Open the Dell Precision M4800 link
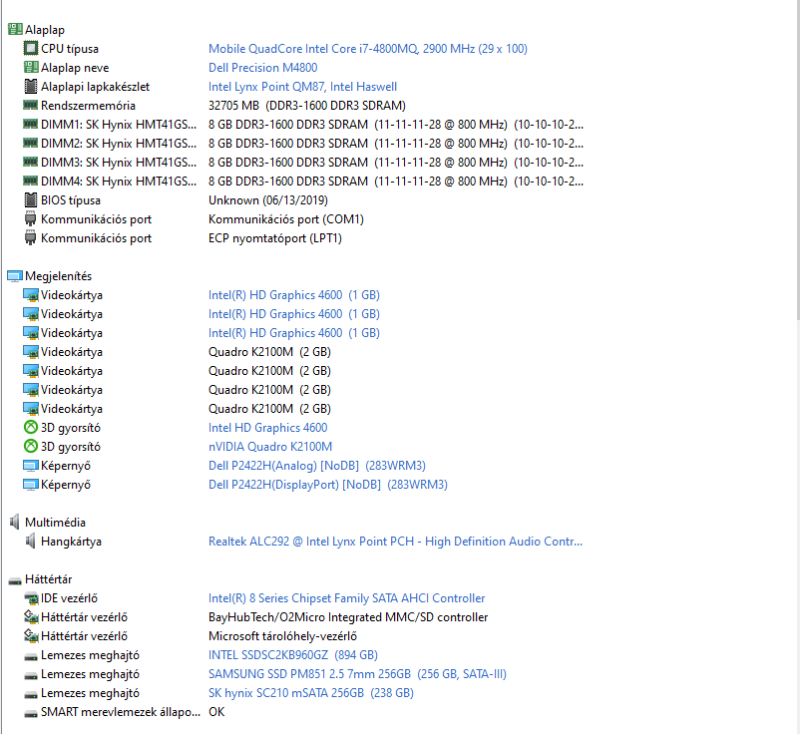Screen dimensions: 800x734 click(x=262, y=67)
